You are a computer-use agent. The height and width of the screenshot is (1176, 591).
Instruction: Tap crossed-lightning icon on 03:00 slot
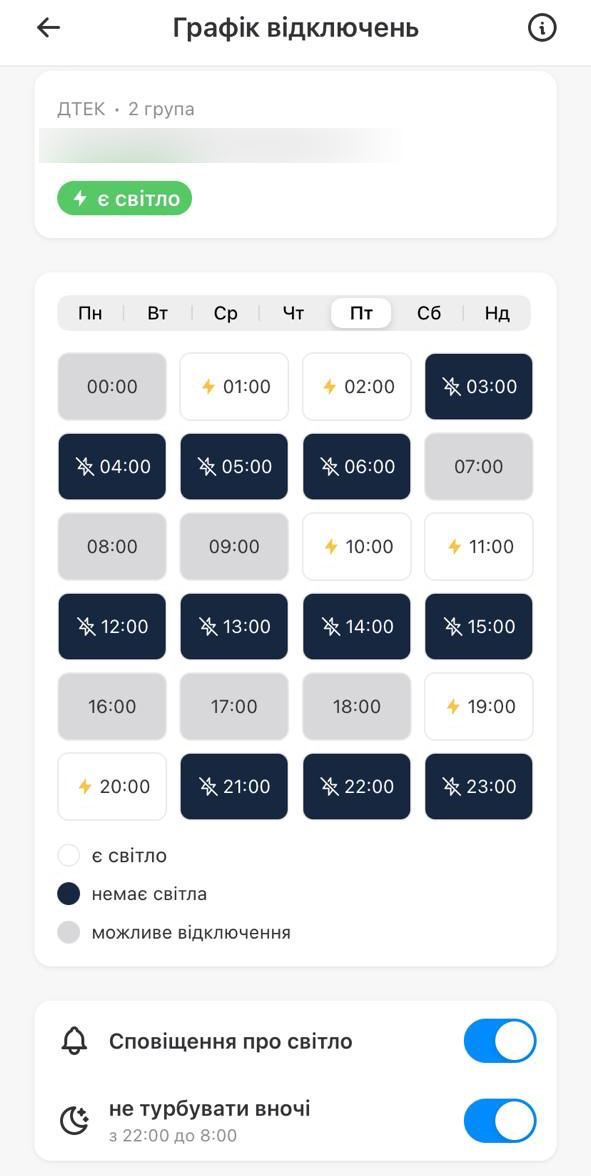tap(452, 386)
